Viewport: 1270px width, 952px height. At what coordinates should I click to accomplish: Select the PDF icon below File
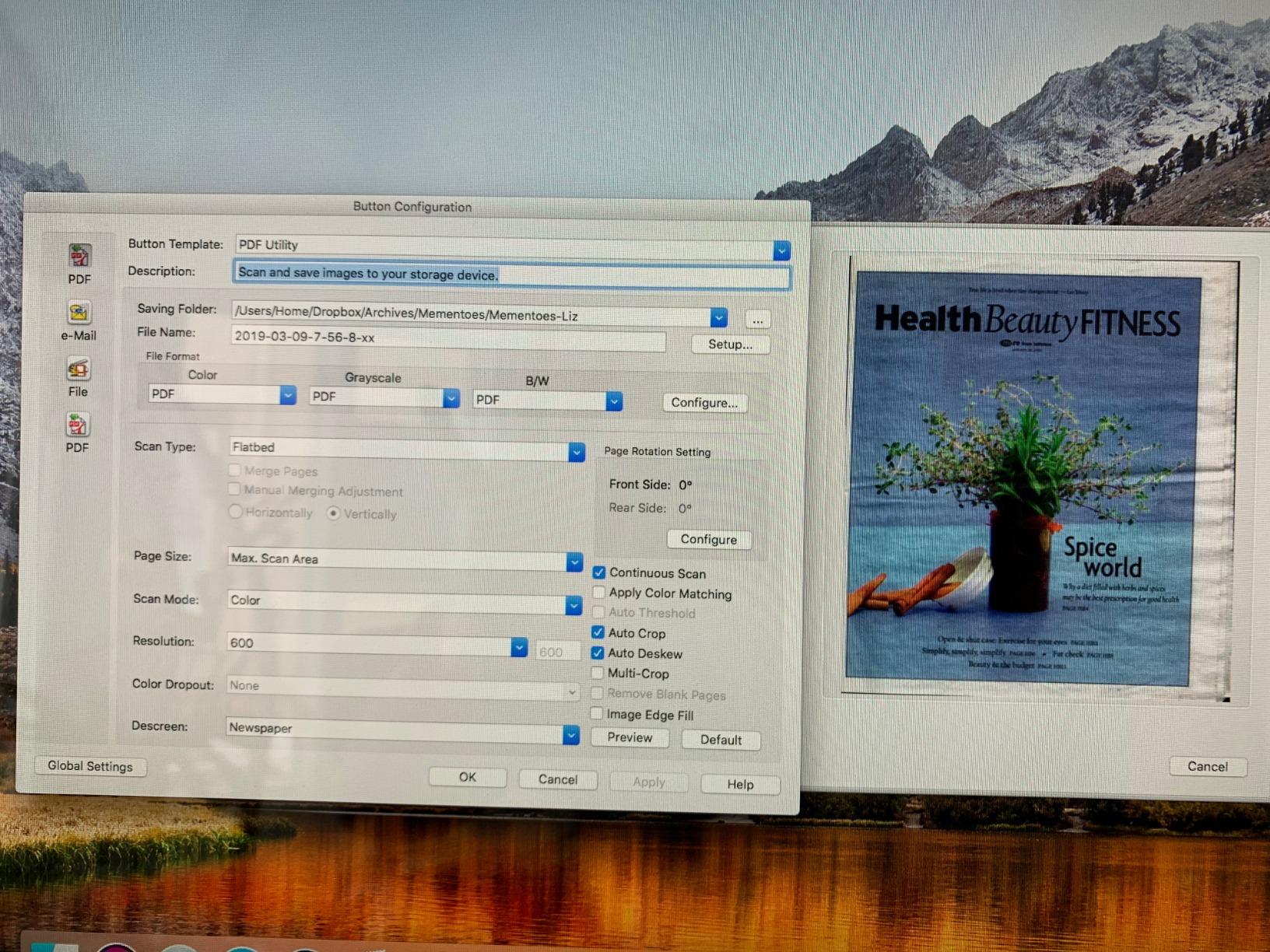pyautogui.click(x=77, y=426)
